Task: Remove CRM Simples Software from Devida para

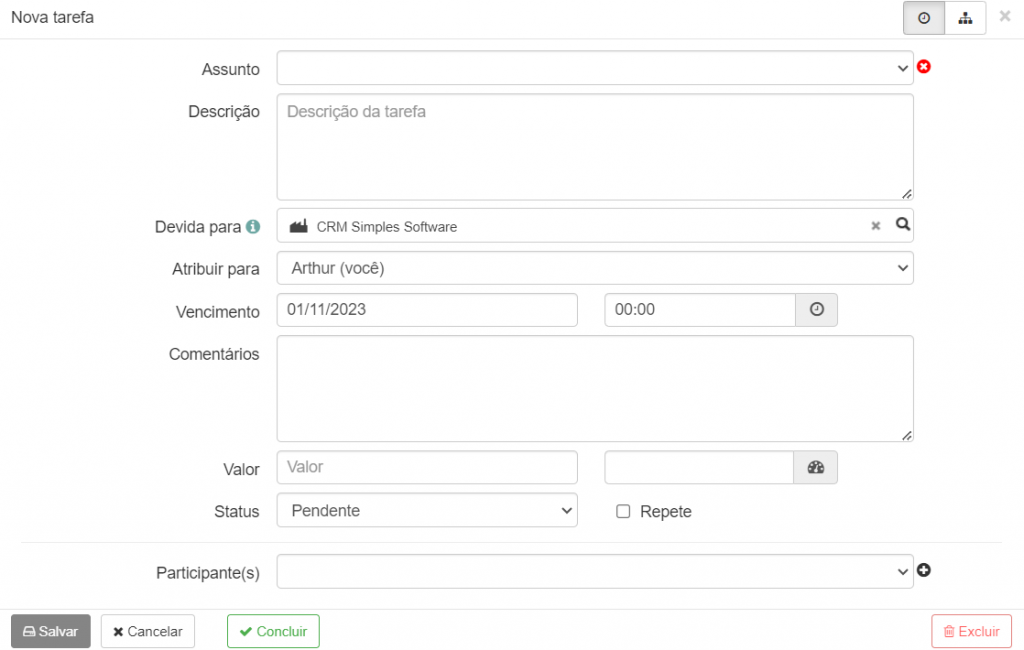Action: (876, 225)
